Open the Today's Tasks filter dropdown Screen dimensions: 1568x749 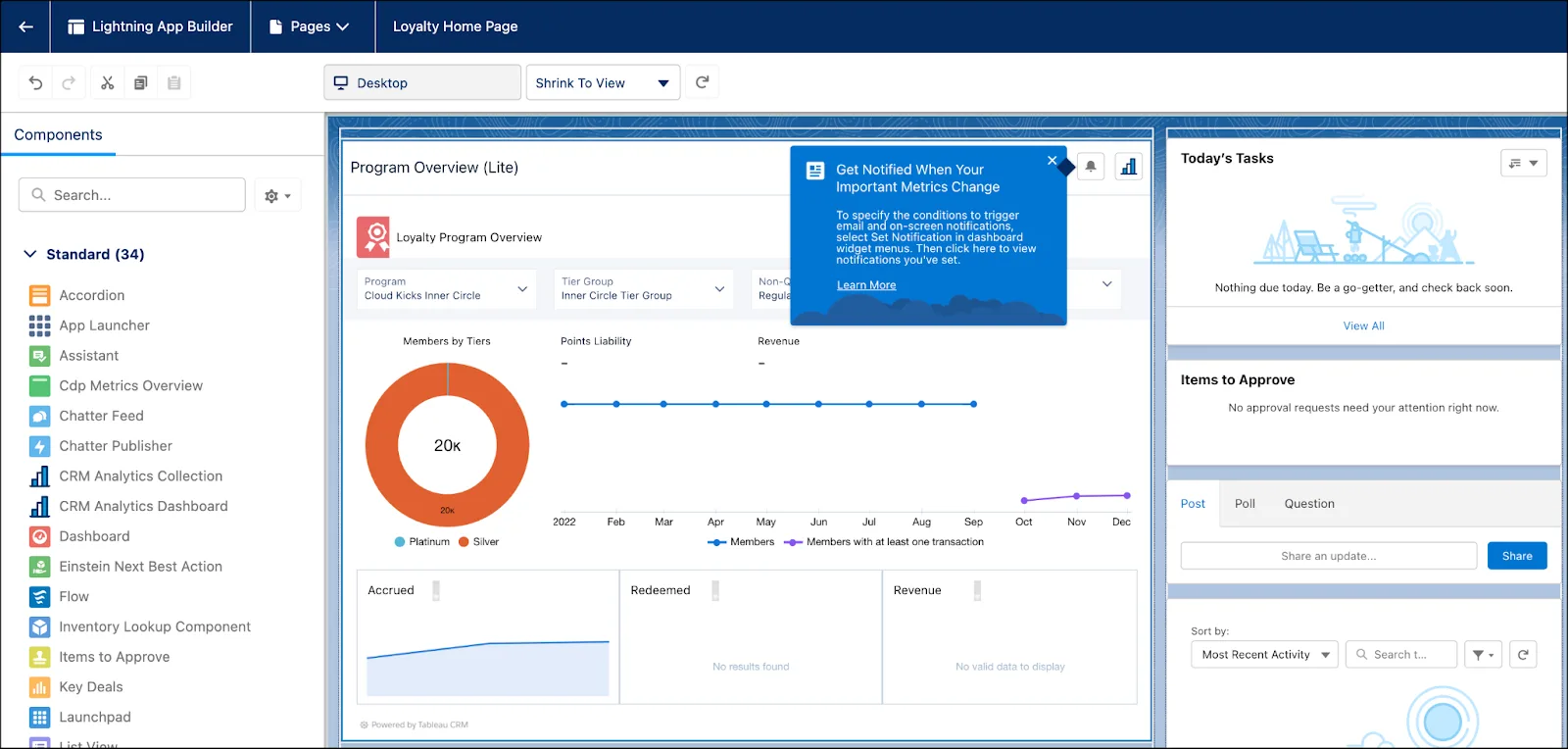[1523, 163]
